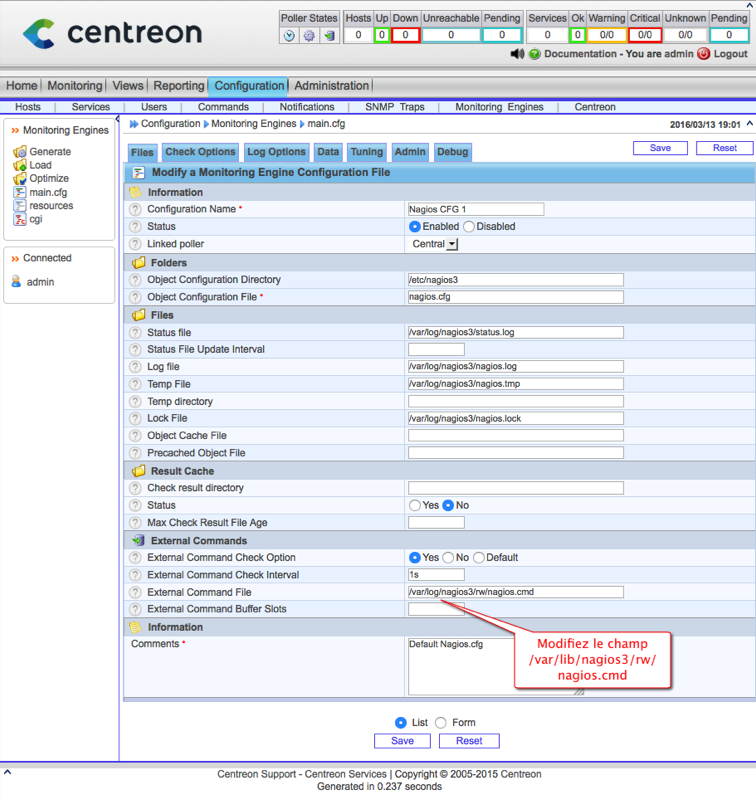
Task: Click help icon beside Lock File
Action: point(135,419)
